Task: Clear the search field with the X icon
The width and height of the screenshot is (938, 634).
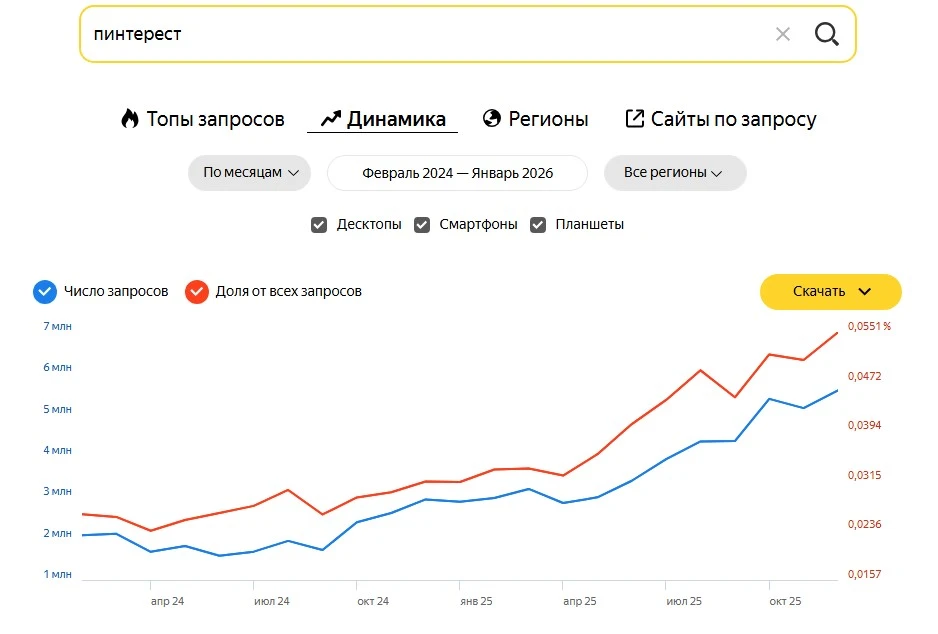Action: (782, 34)
